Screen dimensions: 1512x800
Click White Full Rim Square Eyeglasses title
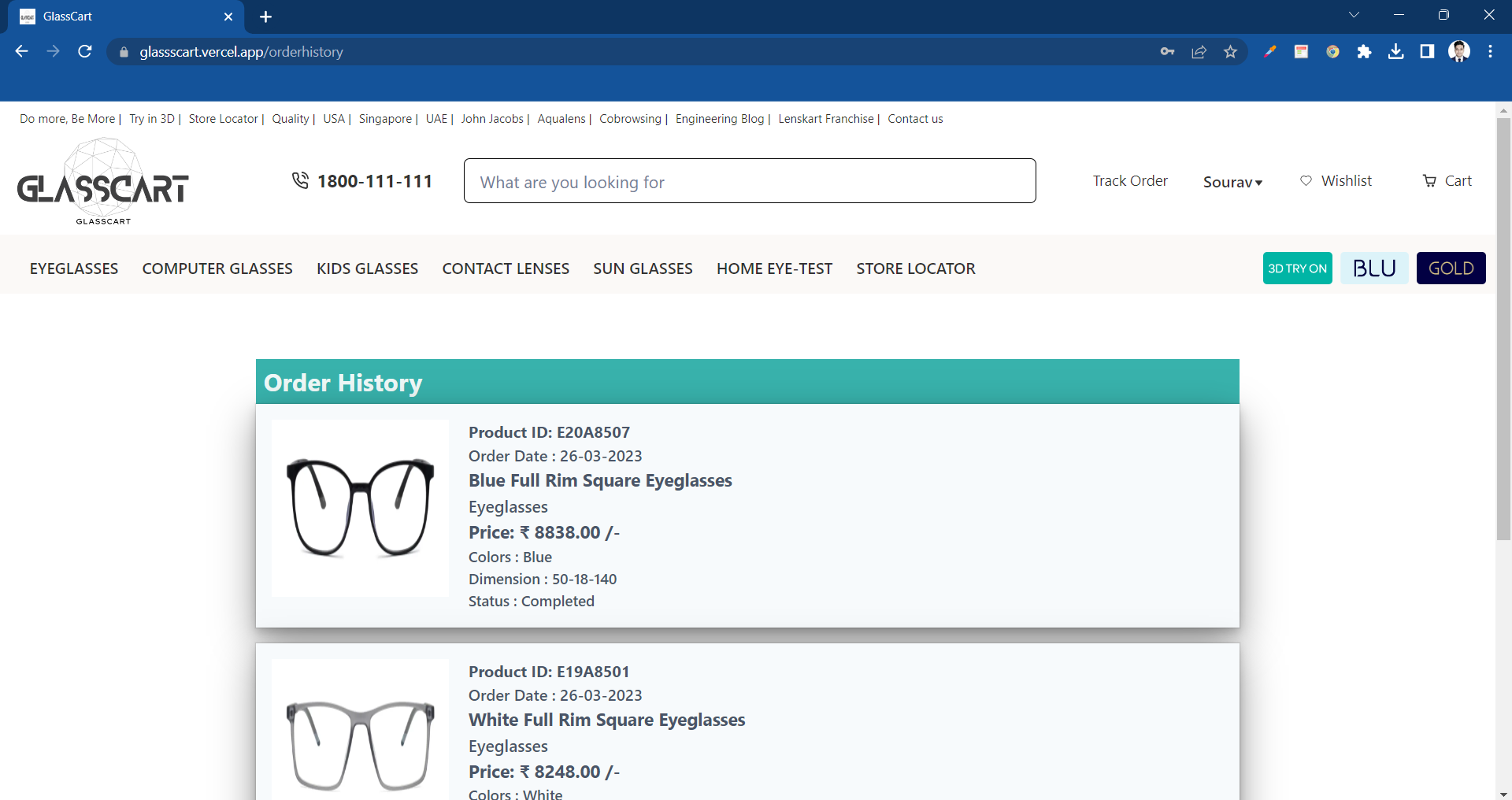click(x=607, y=720)
